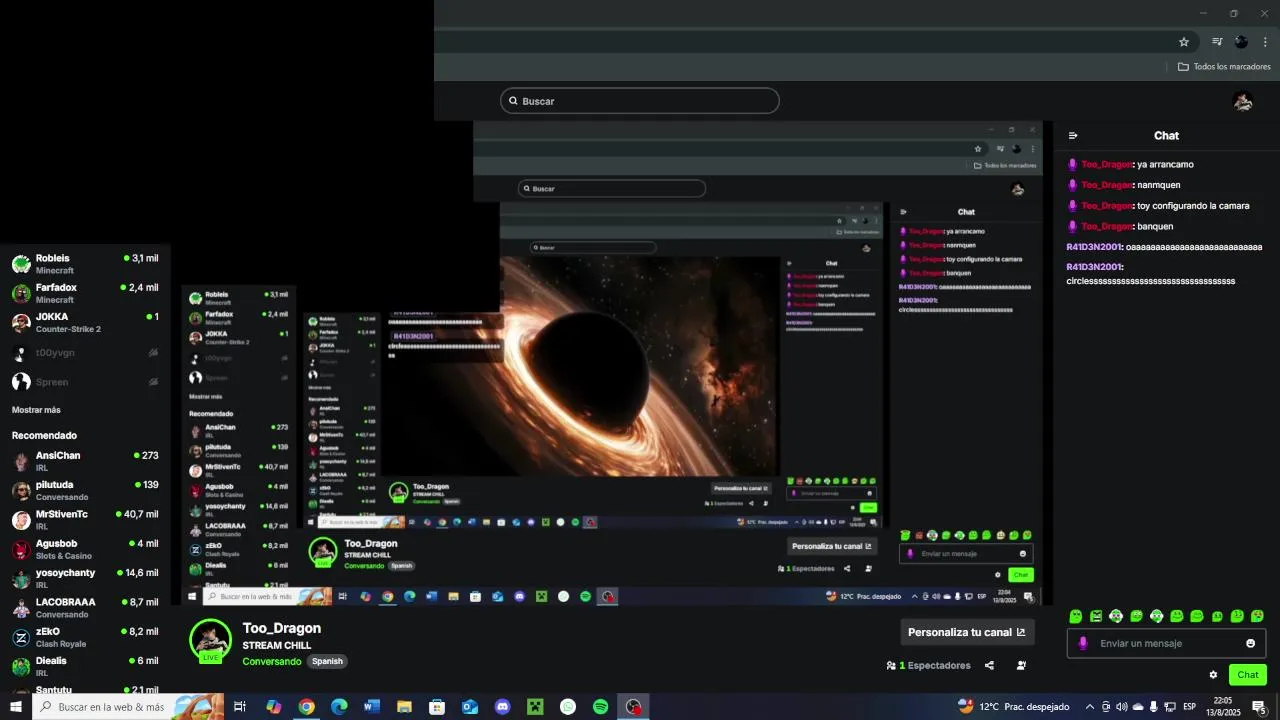Open Spotify from the taskbar
Screen dimensions: 1280x720
pos(600,707)
